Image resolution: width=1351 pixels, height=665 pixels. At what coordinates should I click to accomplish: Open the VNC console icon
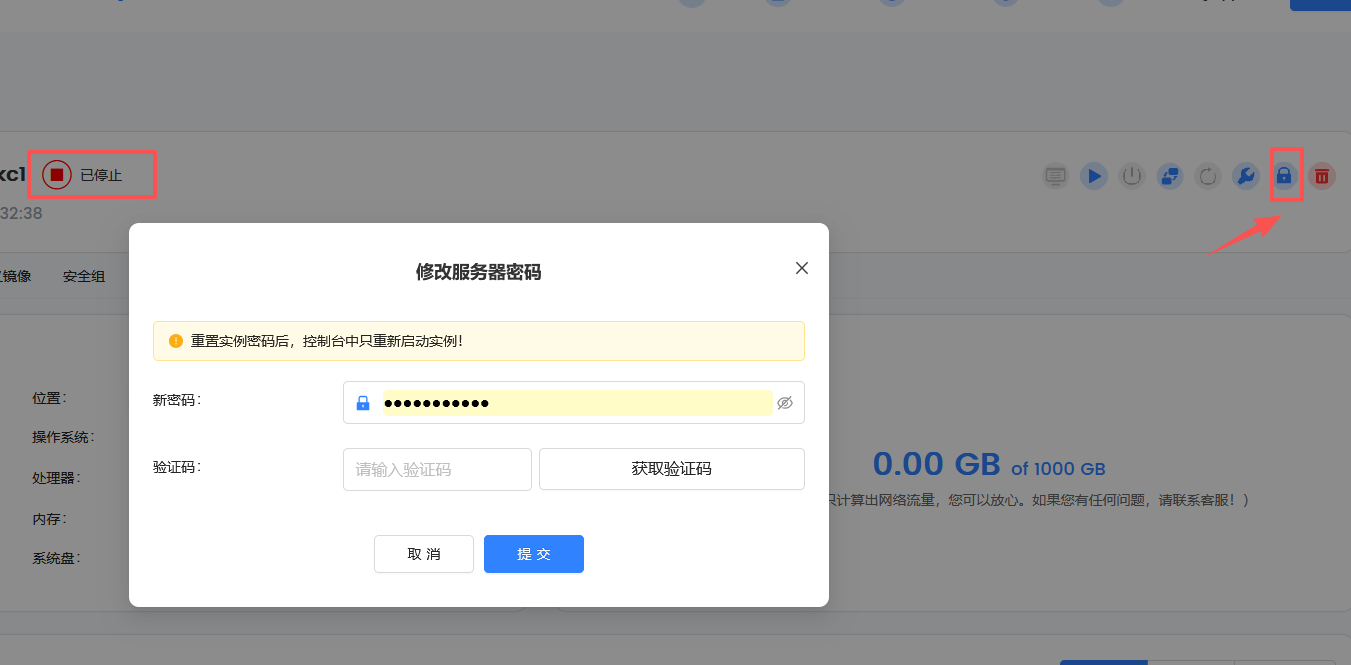coord(1055,176)
